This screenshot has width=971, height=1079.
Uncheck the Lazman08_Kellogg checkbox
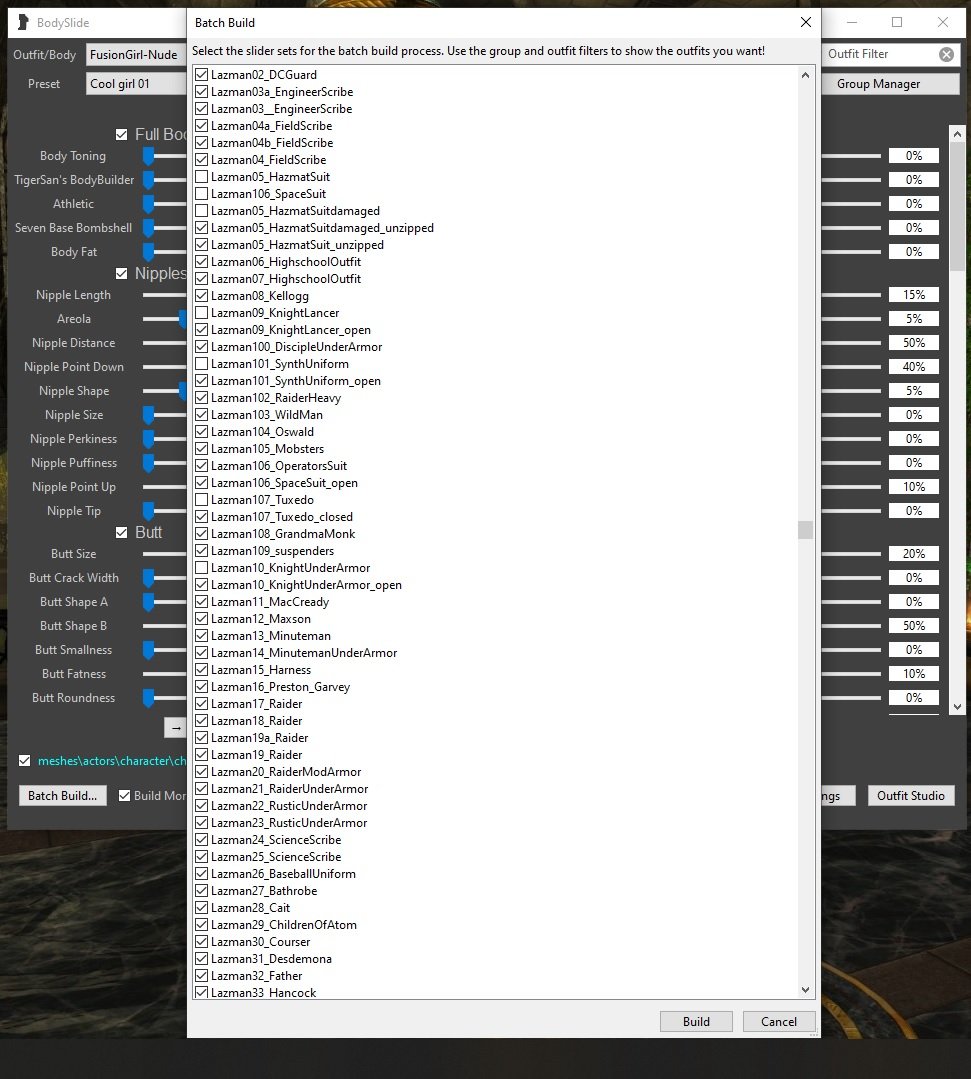[x=202, y=296]
